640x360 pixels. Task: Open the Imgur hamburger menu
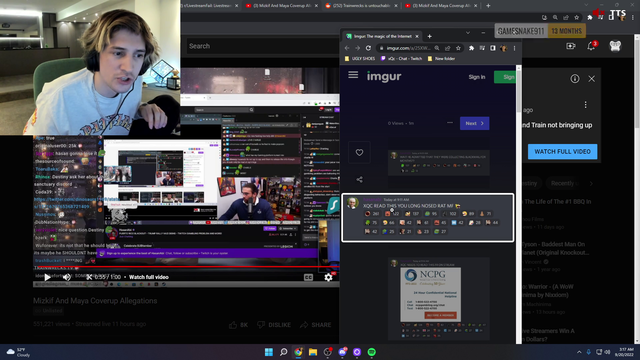click(x=353, y=75)
